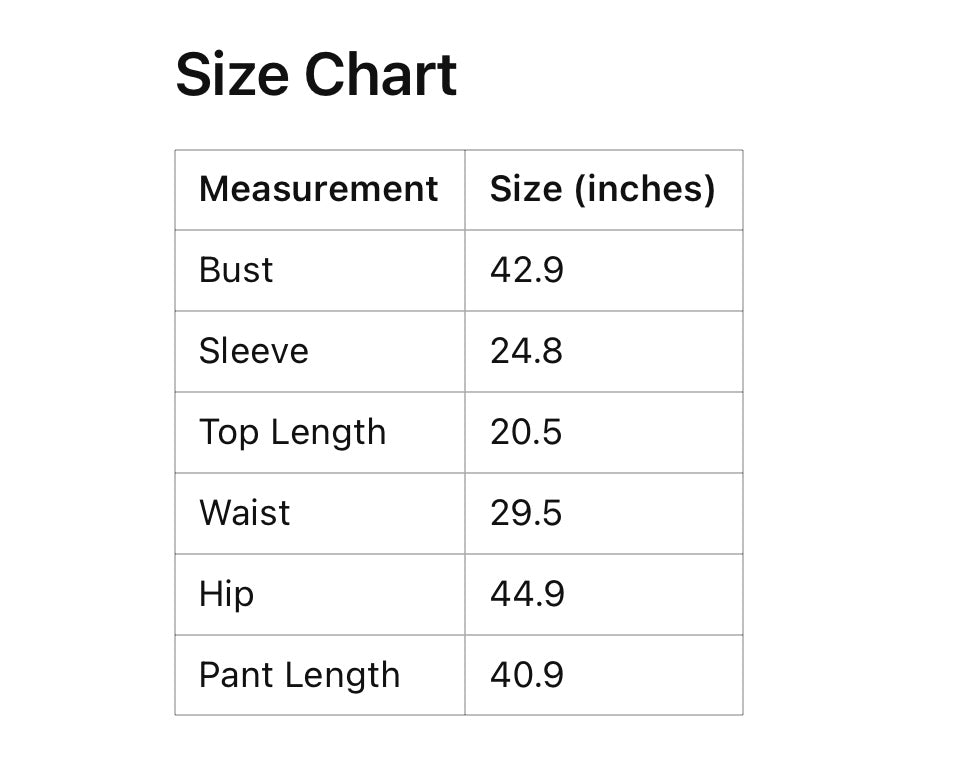Click "(inches)" in the column header
The width and height of the screenshot is (970, 778).
pyautogui.click(x=644, y=189)
